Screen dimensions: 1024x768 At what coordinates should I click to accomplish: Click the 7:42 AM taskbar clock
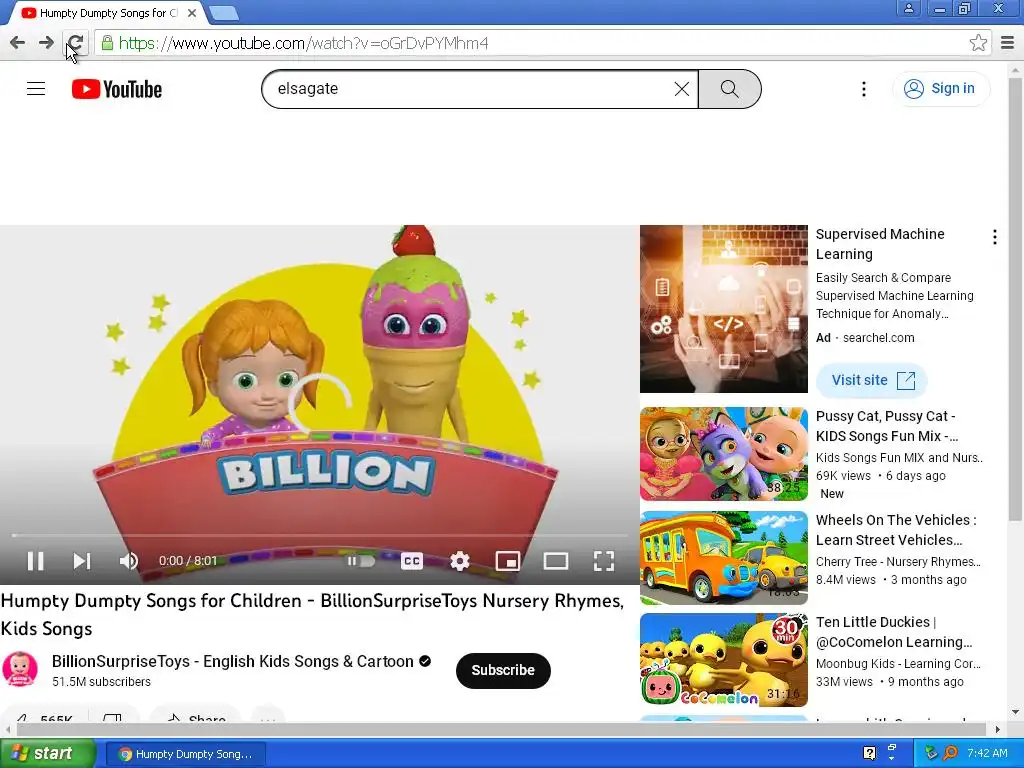click(x=987, y=754)
